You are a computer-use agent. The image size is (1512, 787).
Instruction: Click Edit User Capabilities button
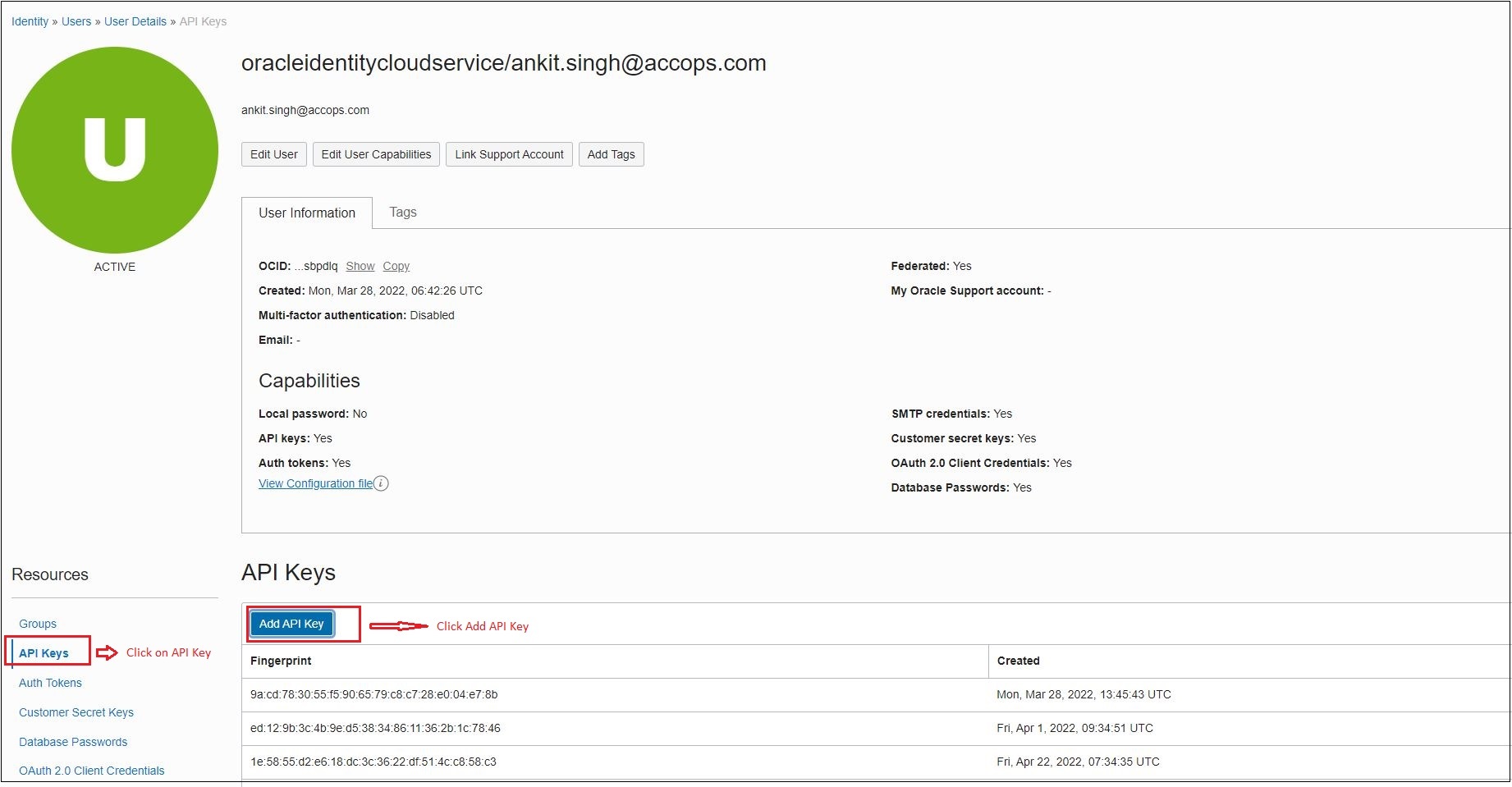tap(376, 154)
